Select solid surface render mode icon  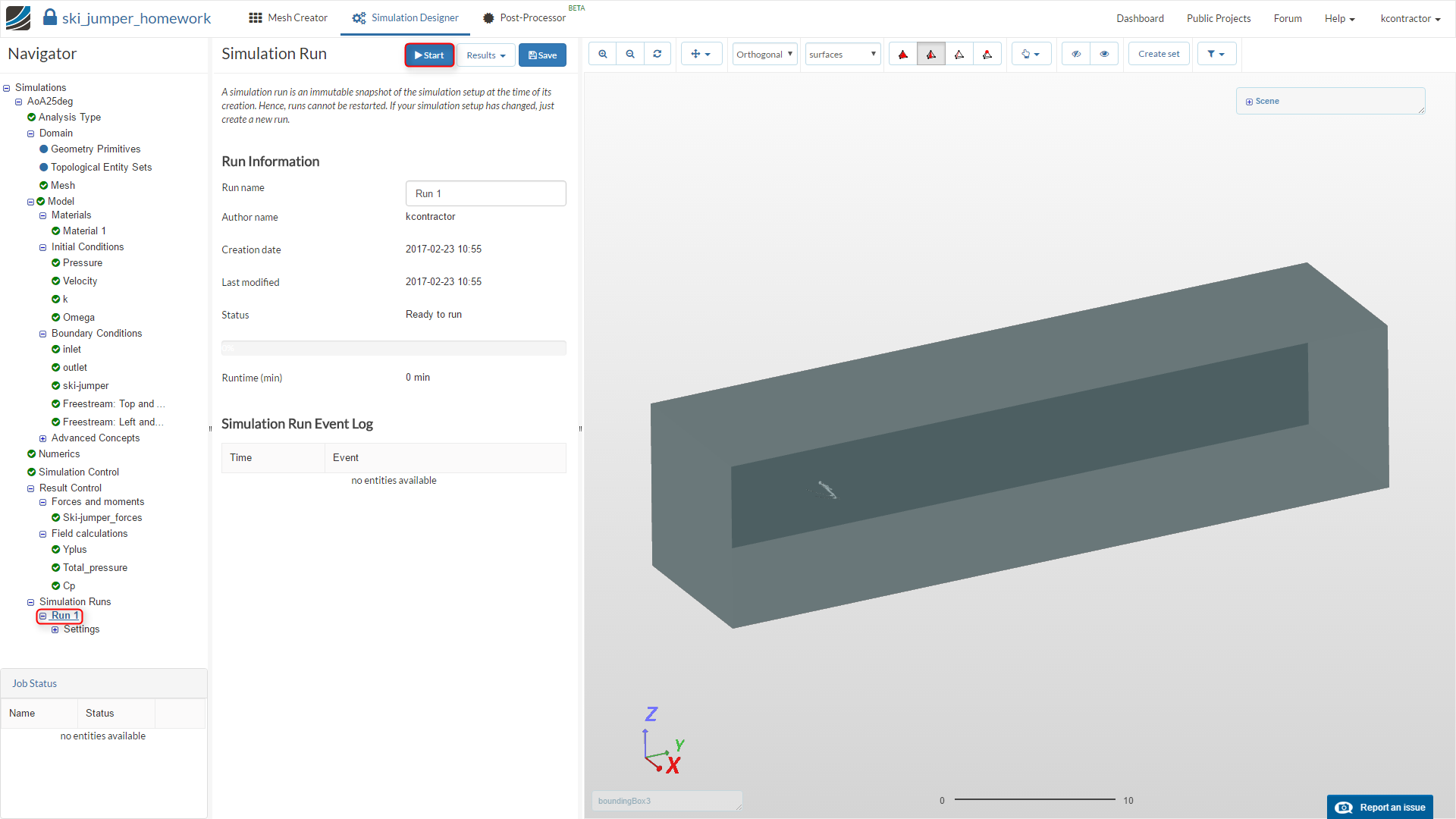point(902,54)
